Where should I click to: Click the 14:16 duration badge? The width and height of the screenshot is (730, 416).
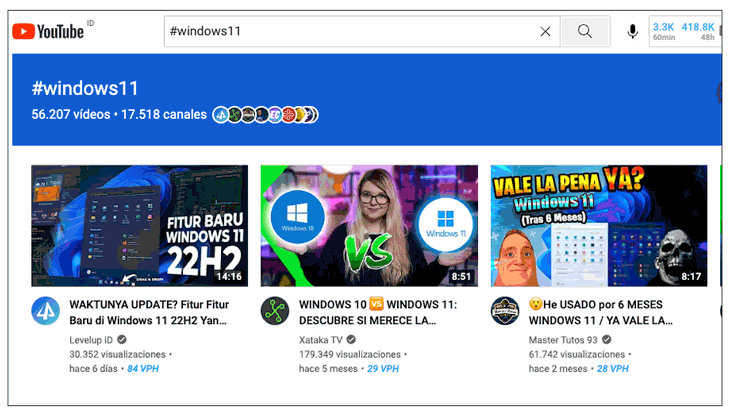[x=229, y=276]
